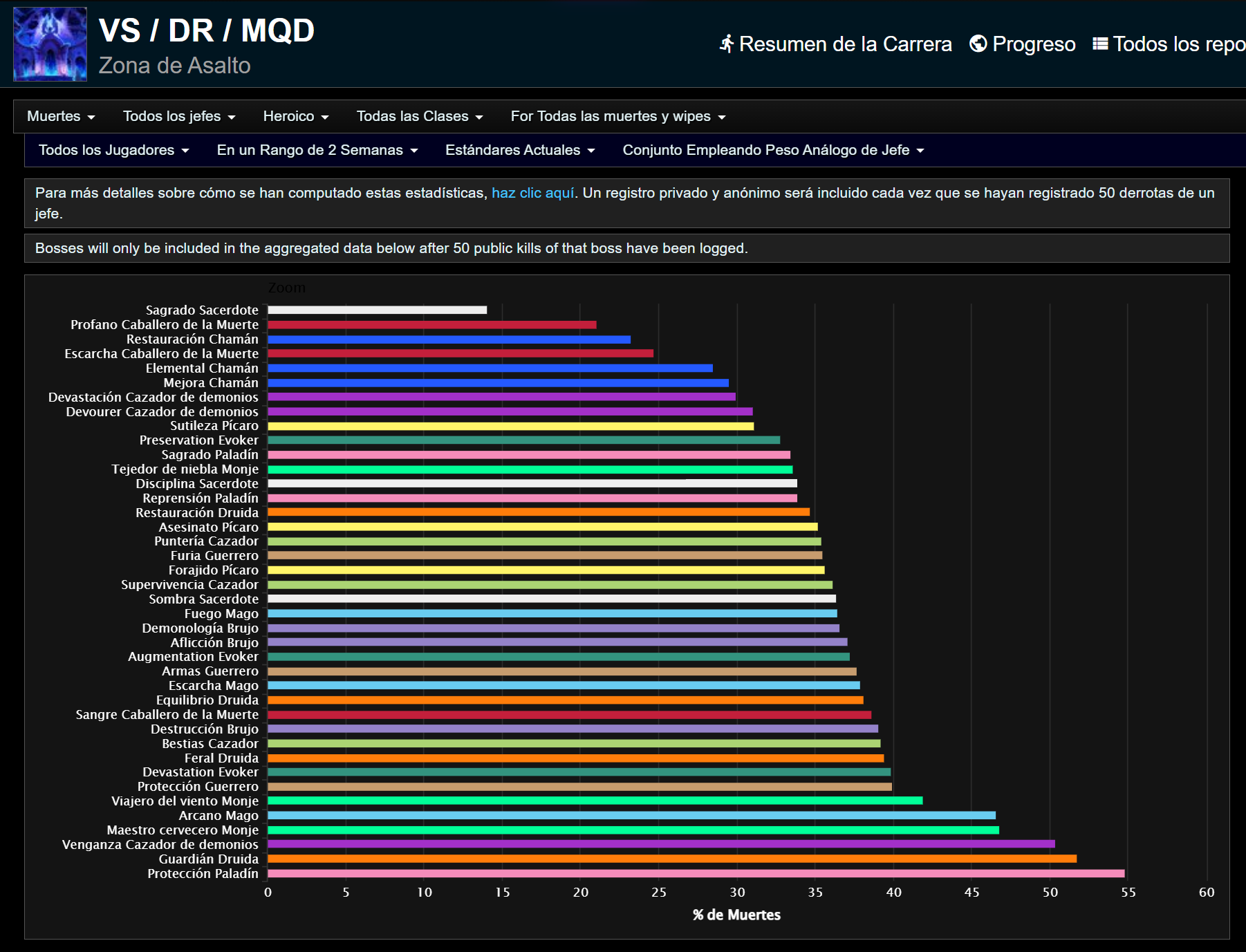
Task: Open the Estándares Actuales dropdown
Action: (x=519, y=150)
